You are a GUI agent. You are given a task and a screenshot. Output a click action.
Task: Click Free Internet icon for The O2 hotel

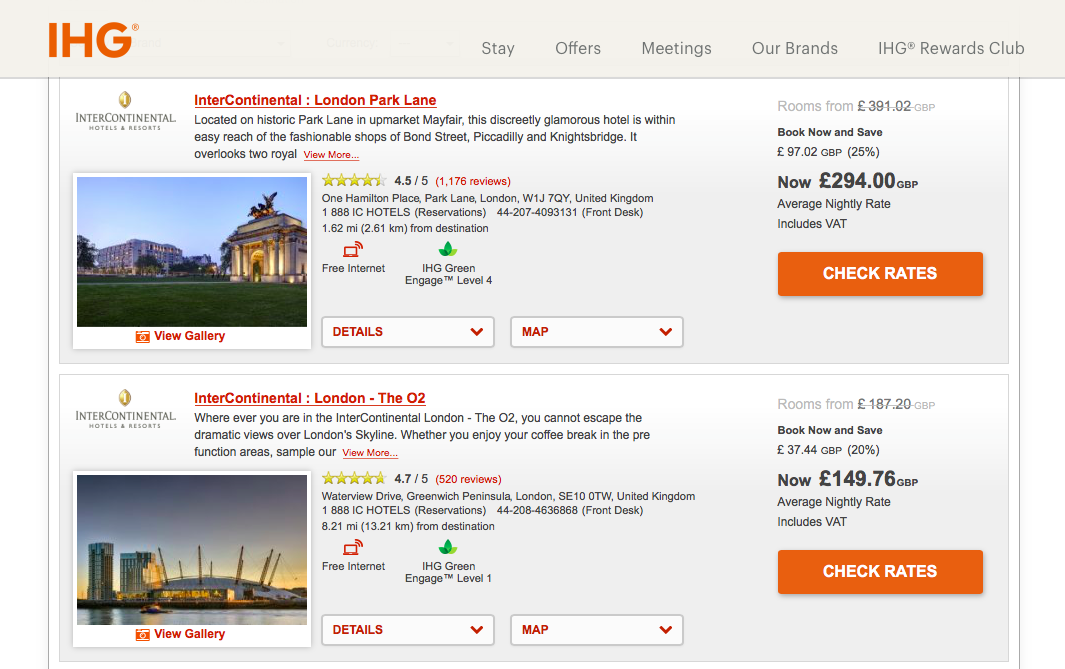coord(353,548)
